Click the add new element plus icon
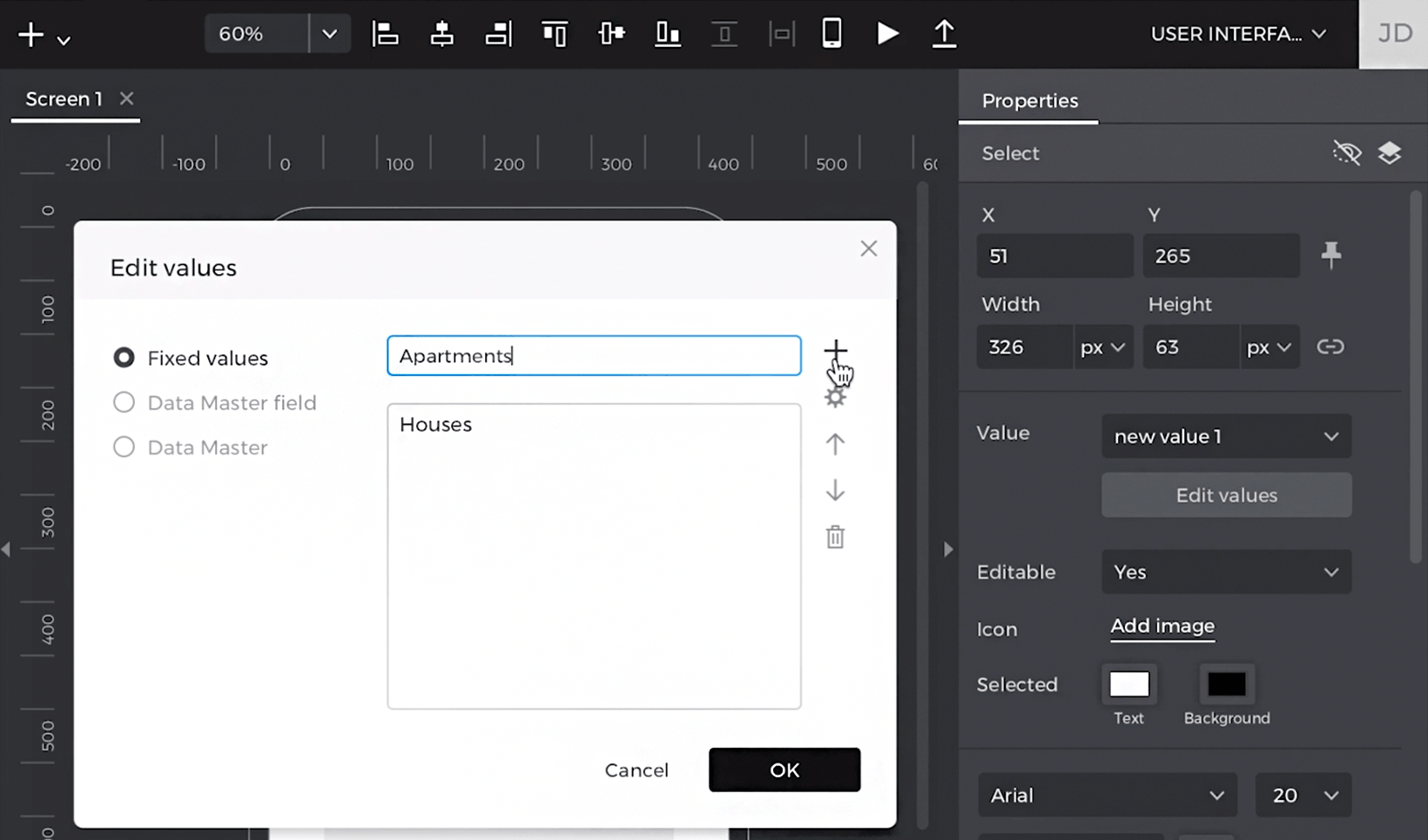This screenshot has width=1428, height=840. [x=30, y=35]
